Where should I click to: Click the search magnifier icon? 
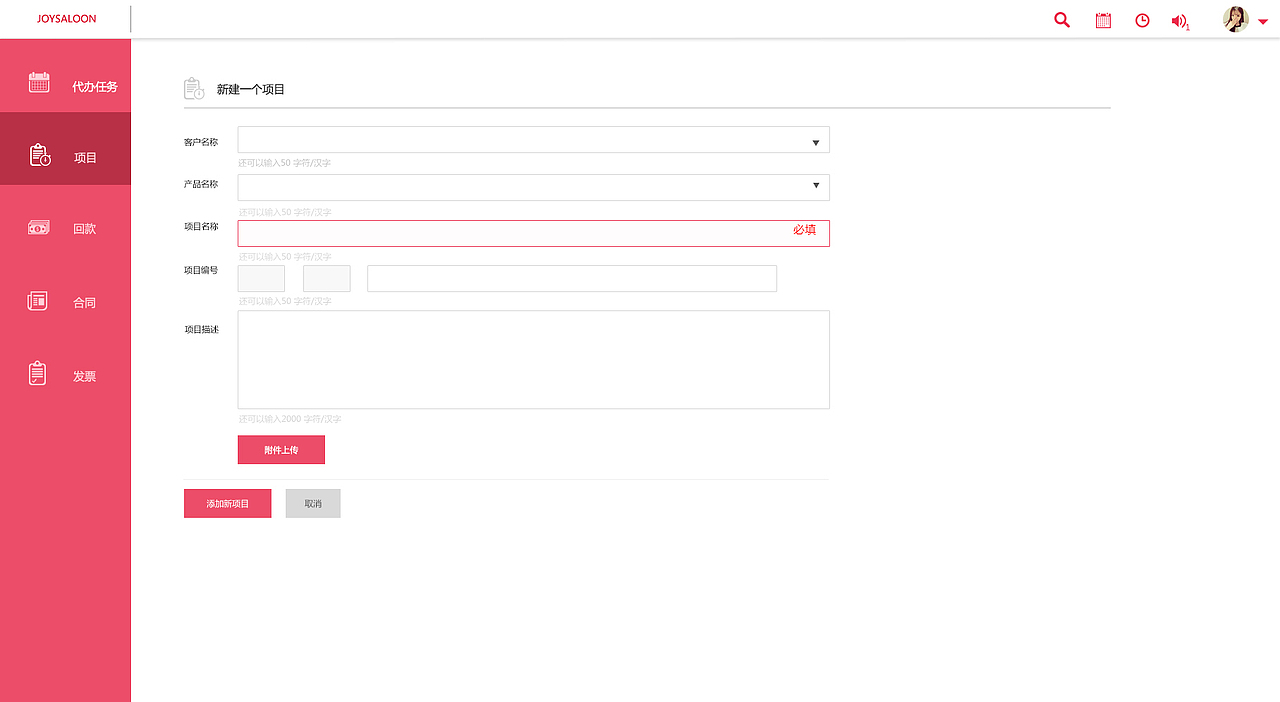pos(1062,20)
